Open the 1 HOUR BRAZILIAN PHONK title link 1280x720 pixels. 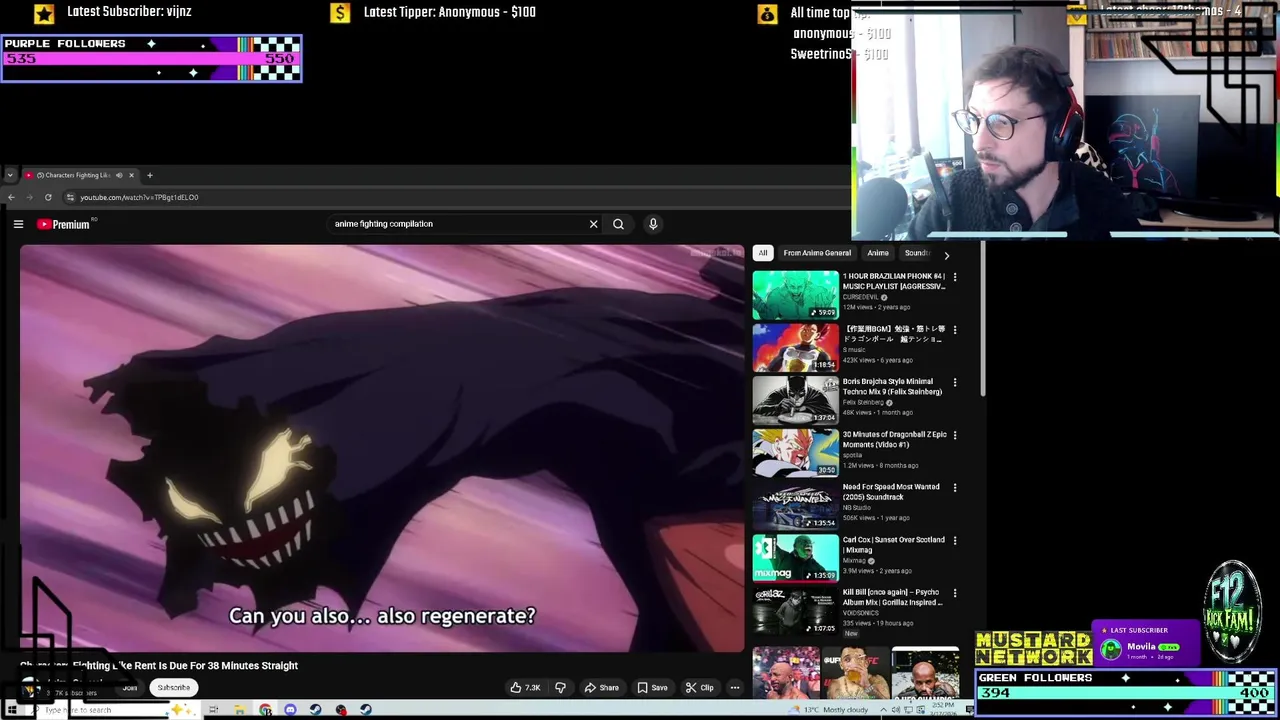(894, 281)
